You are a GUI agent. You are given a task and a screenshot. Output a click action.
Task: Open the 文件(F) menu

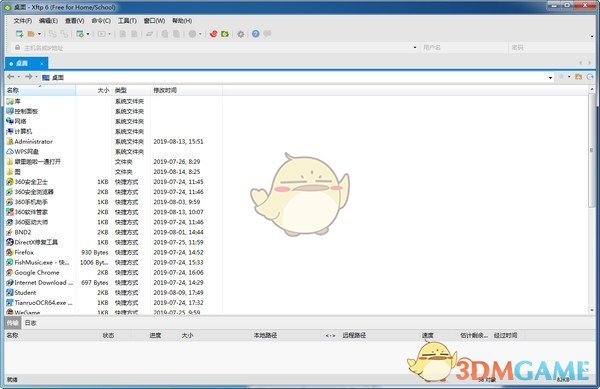click(23, 21)
